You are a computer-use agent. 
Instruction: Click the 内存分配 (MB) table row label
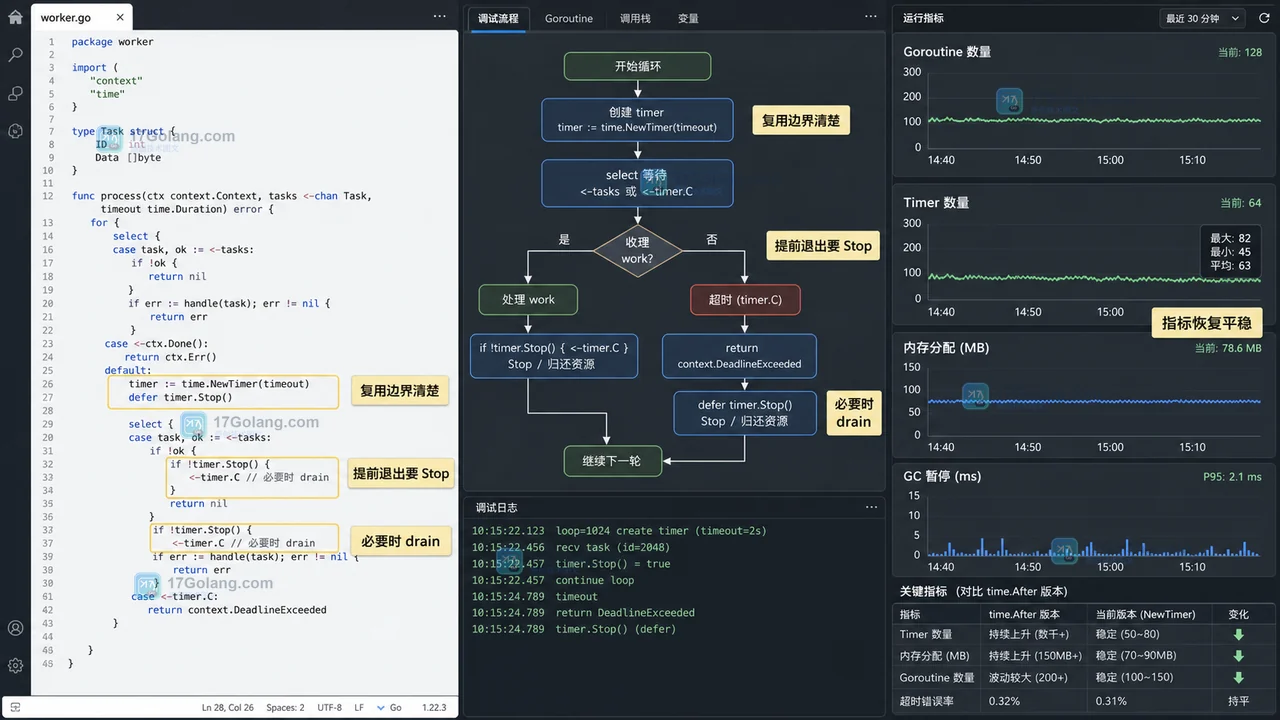coord(934,656)
